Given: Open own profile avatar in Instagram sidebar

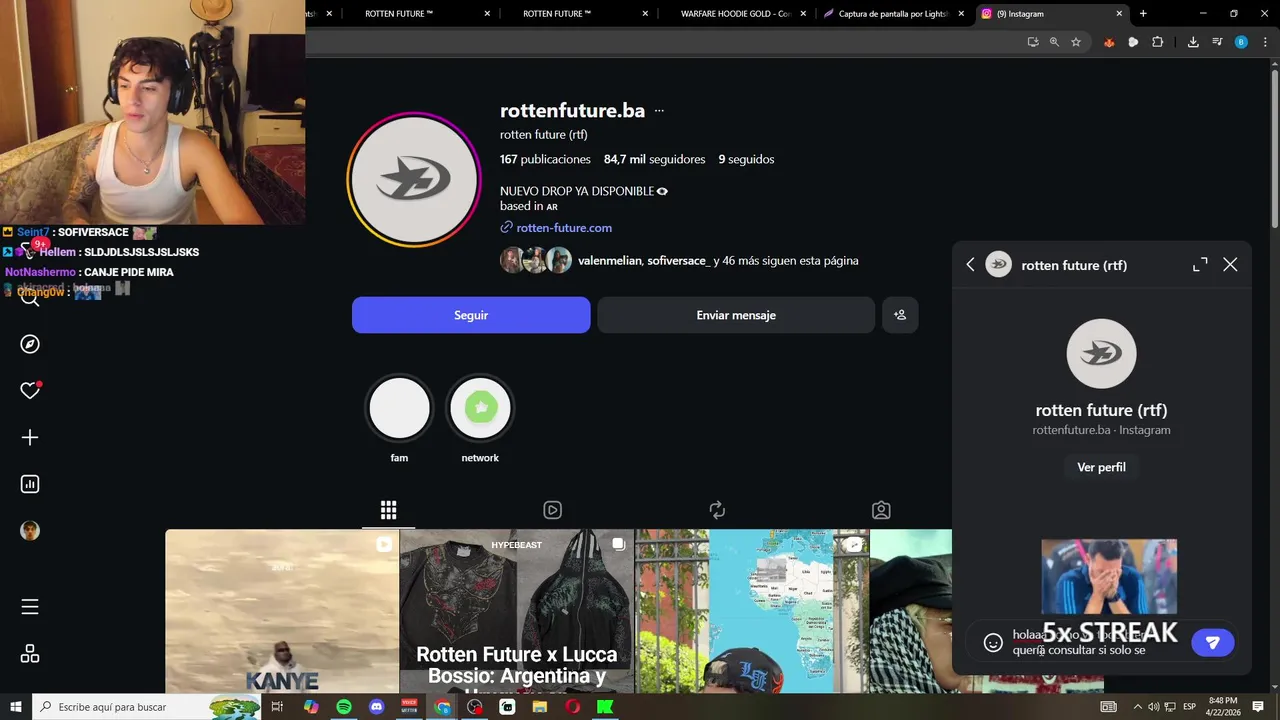Looking at the screenshot, I should pos(30,531).
